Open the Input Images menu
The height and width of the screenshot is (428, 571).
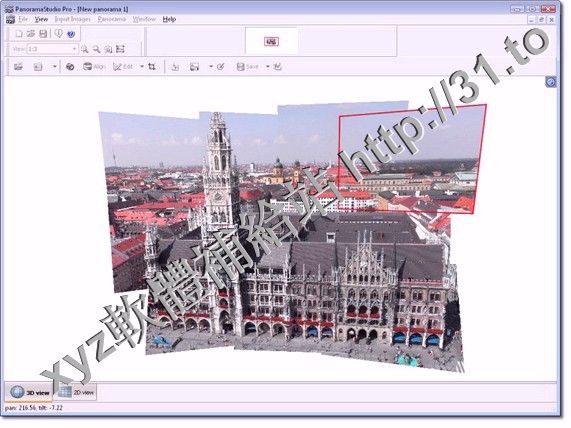click(x=72, y=19)
